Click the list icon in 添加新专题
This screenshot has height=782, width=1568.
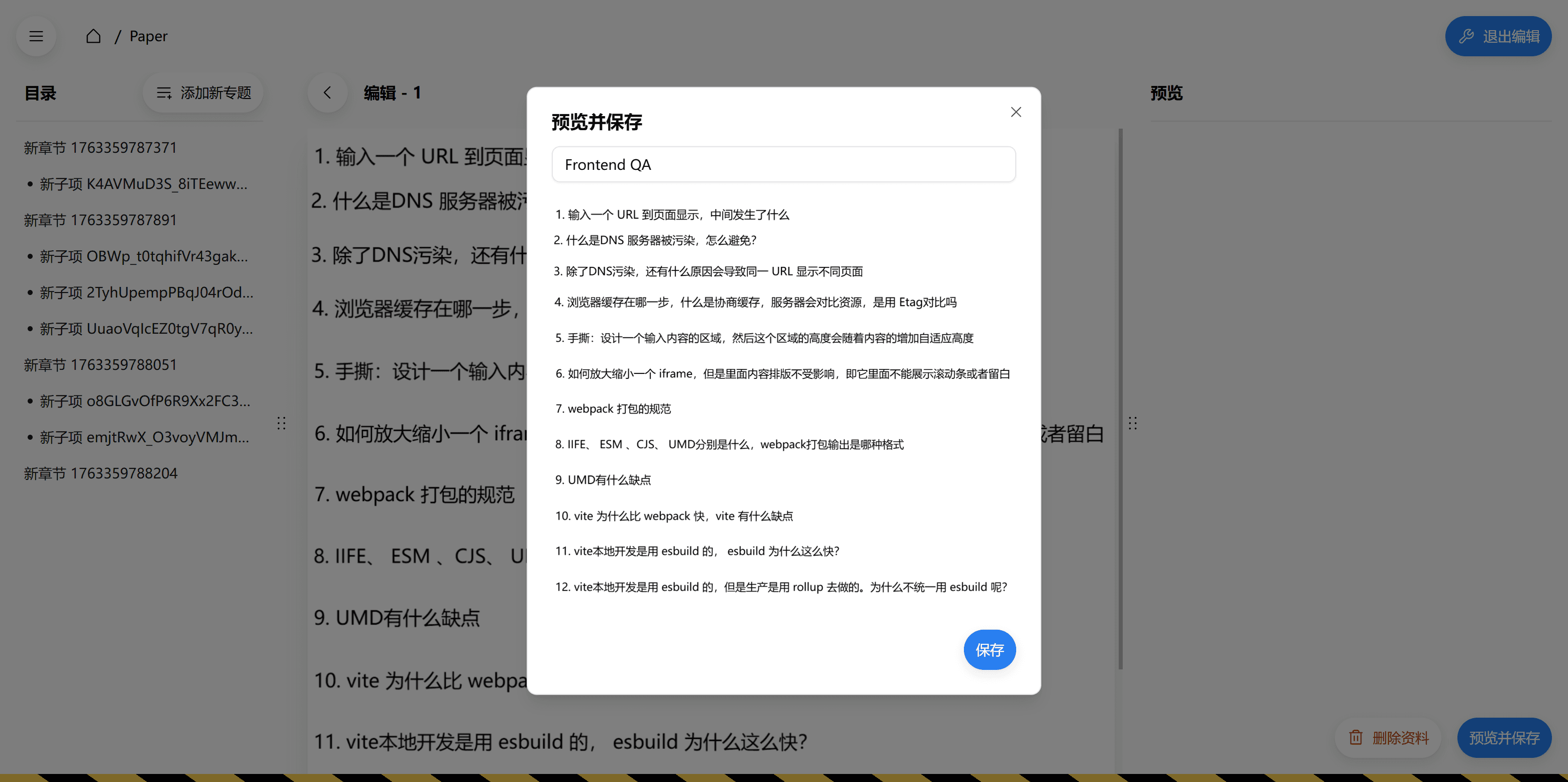pyautogui.click(x=164, y=93)
